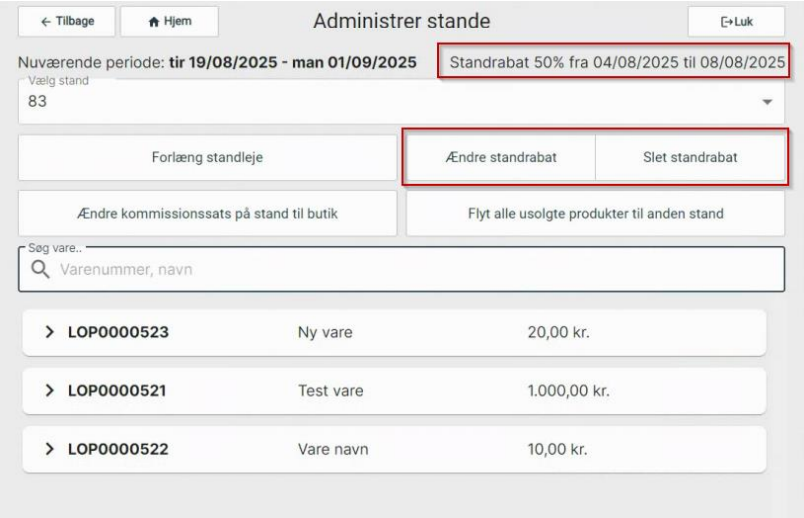This screenshot has width=804, height=518.
Task: Choose Flyt alle usolgte produkter til anden stand
Action: pyautogui.click(x=595, y=213)
